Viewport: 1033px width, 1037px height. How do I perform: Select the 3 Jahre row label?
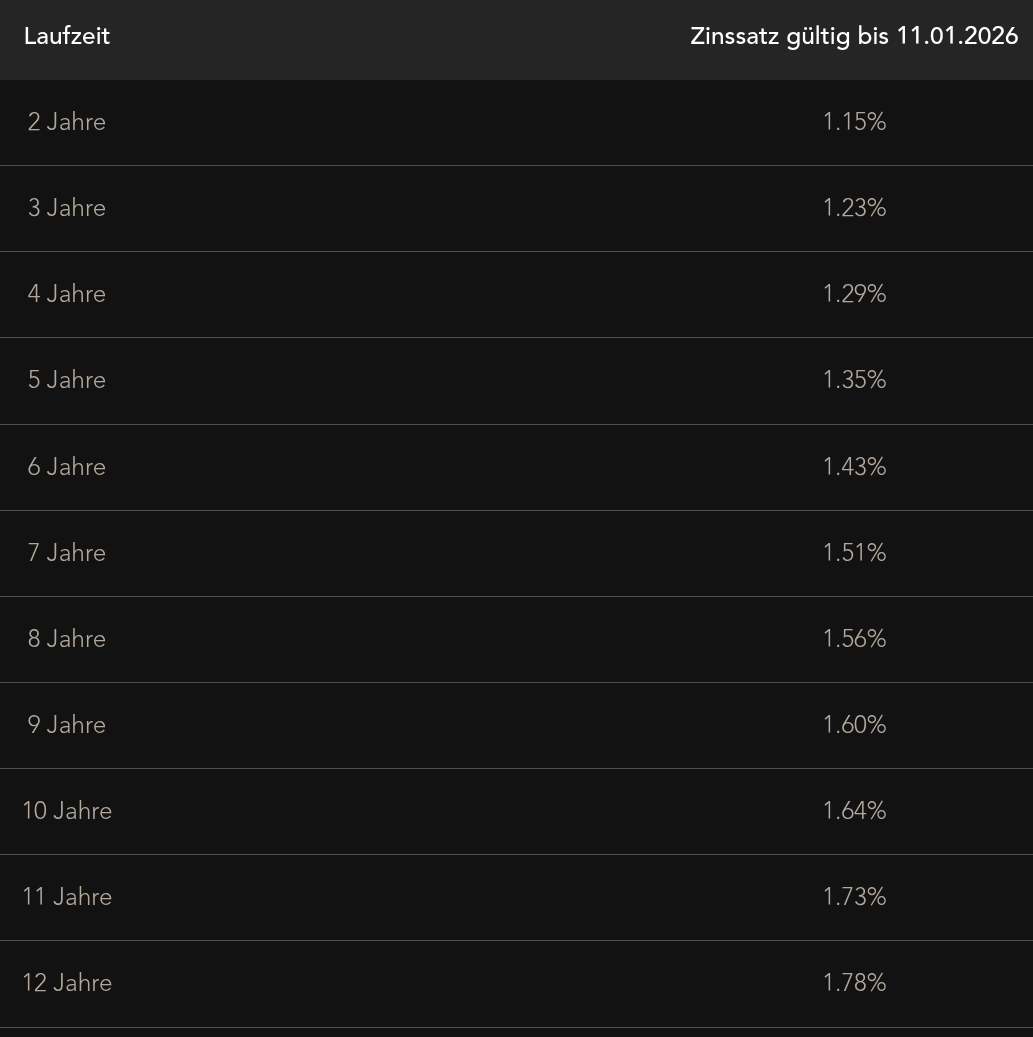pyautogui.click(x=67, y=208)
